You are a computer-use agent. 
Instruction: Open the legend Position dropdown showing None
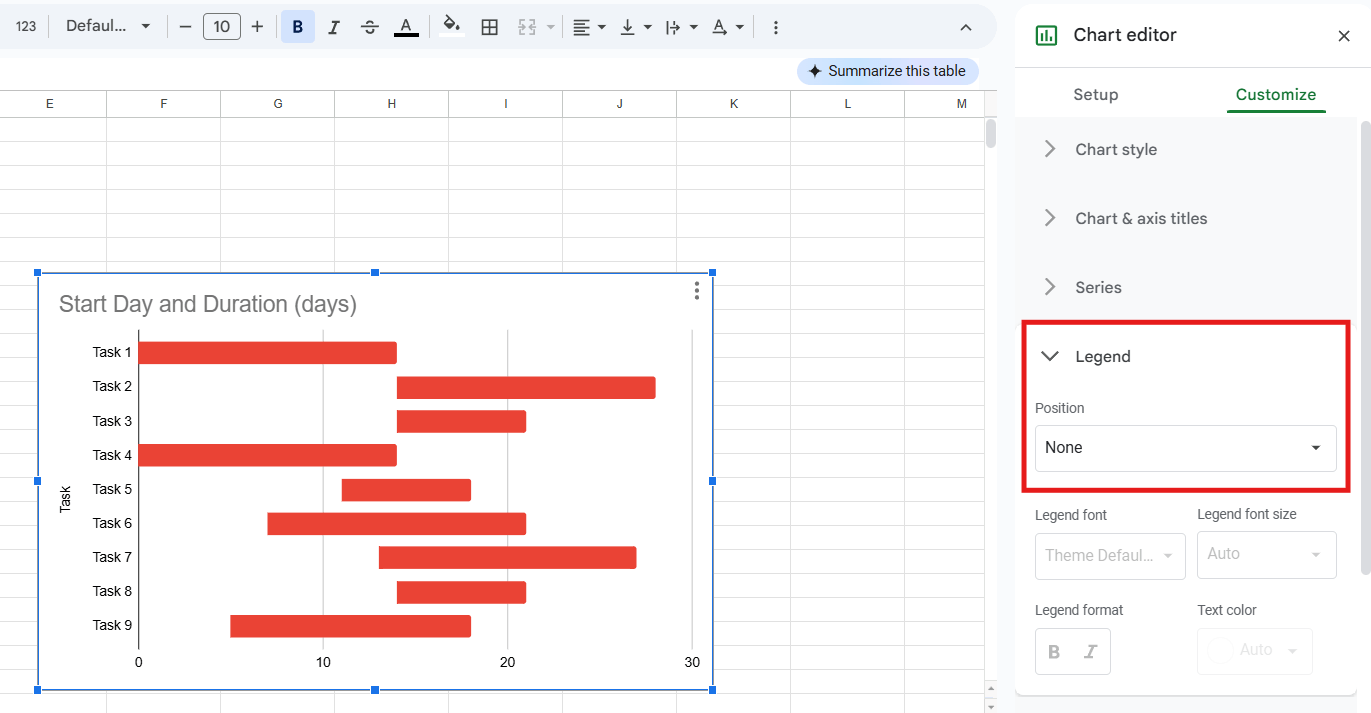coord(1186,448)
